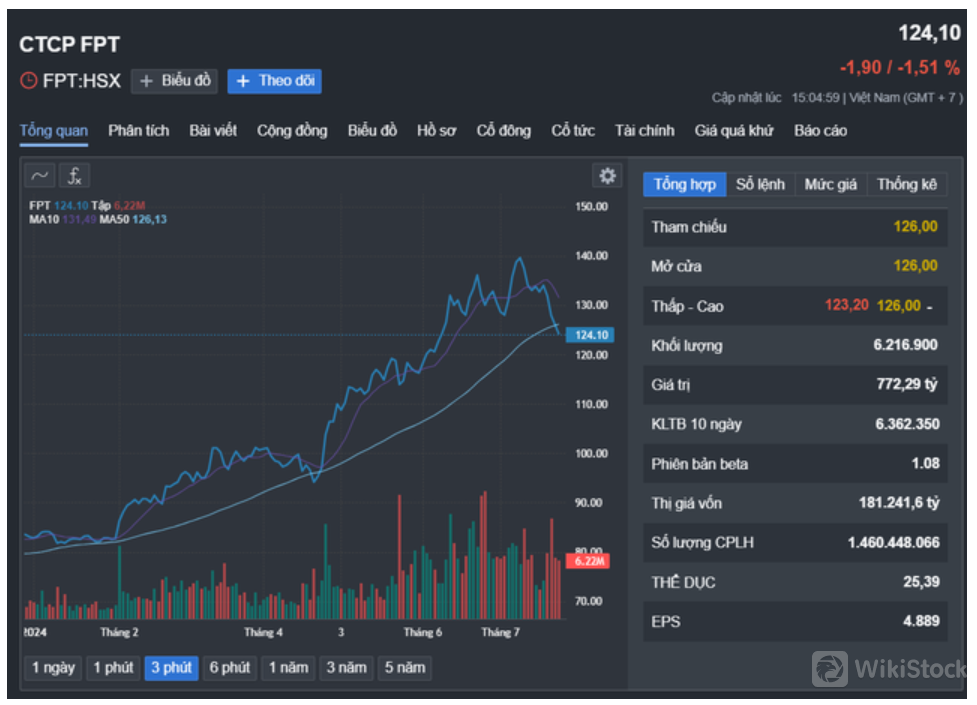Open chart settings gear icon
977x705 pixels.
click(607, 176)
